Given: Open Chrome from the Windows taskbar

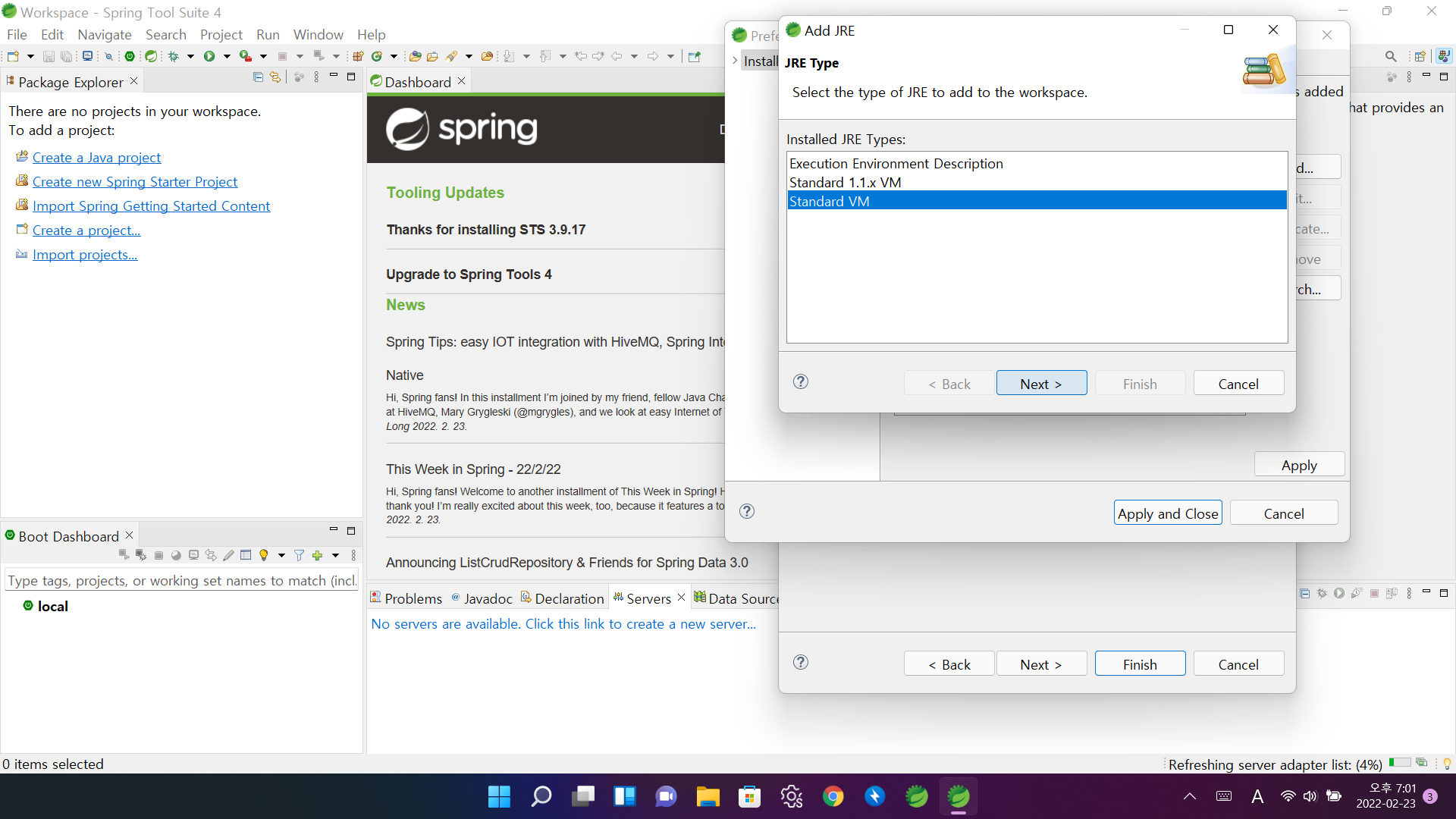Looking at the screenshot, I should coord(833,796).
